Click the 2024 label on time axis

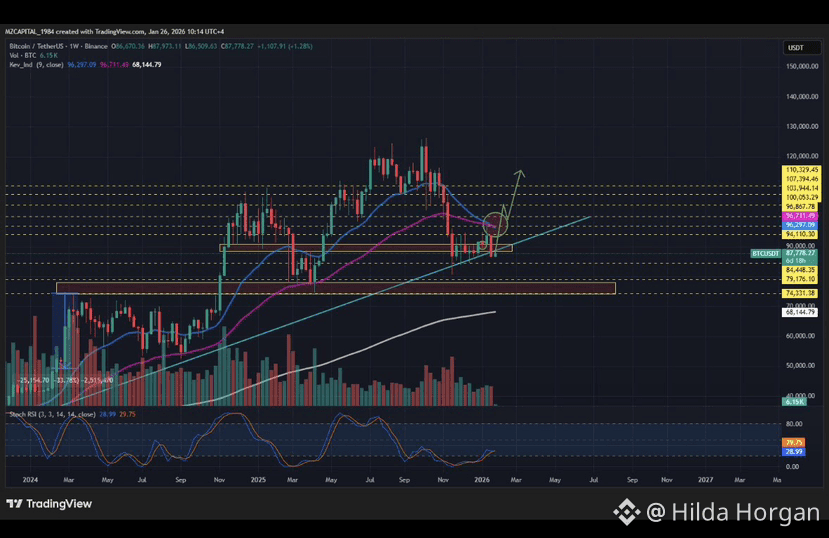coord(30,480)
